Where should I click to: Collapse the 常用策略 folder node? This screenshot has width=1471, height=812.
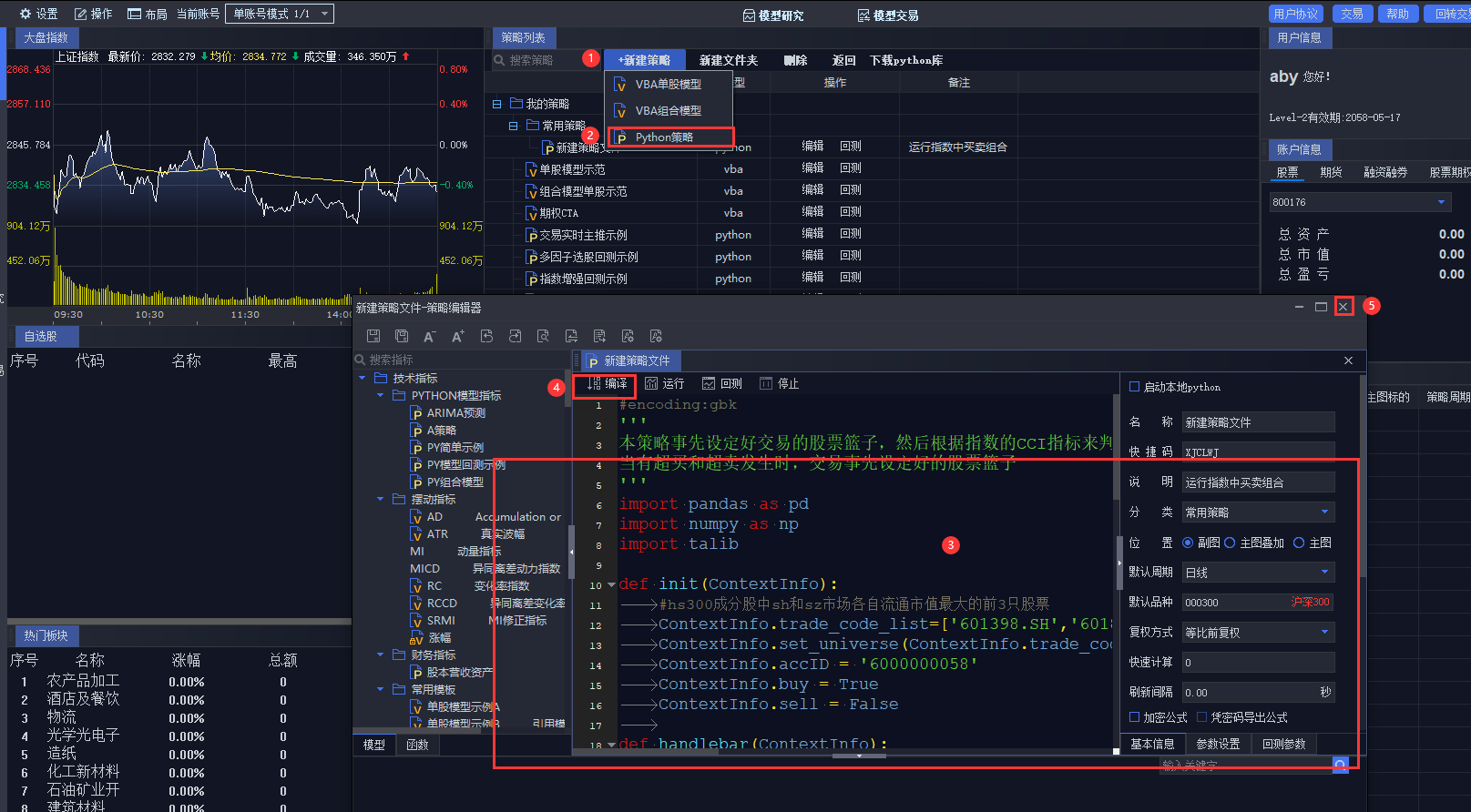point(513,126)
